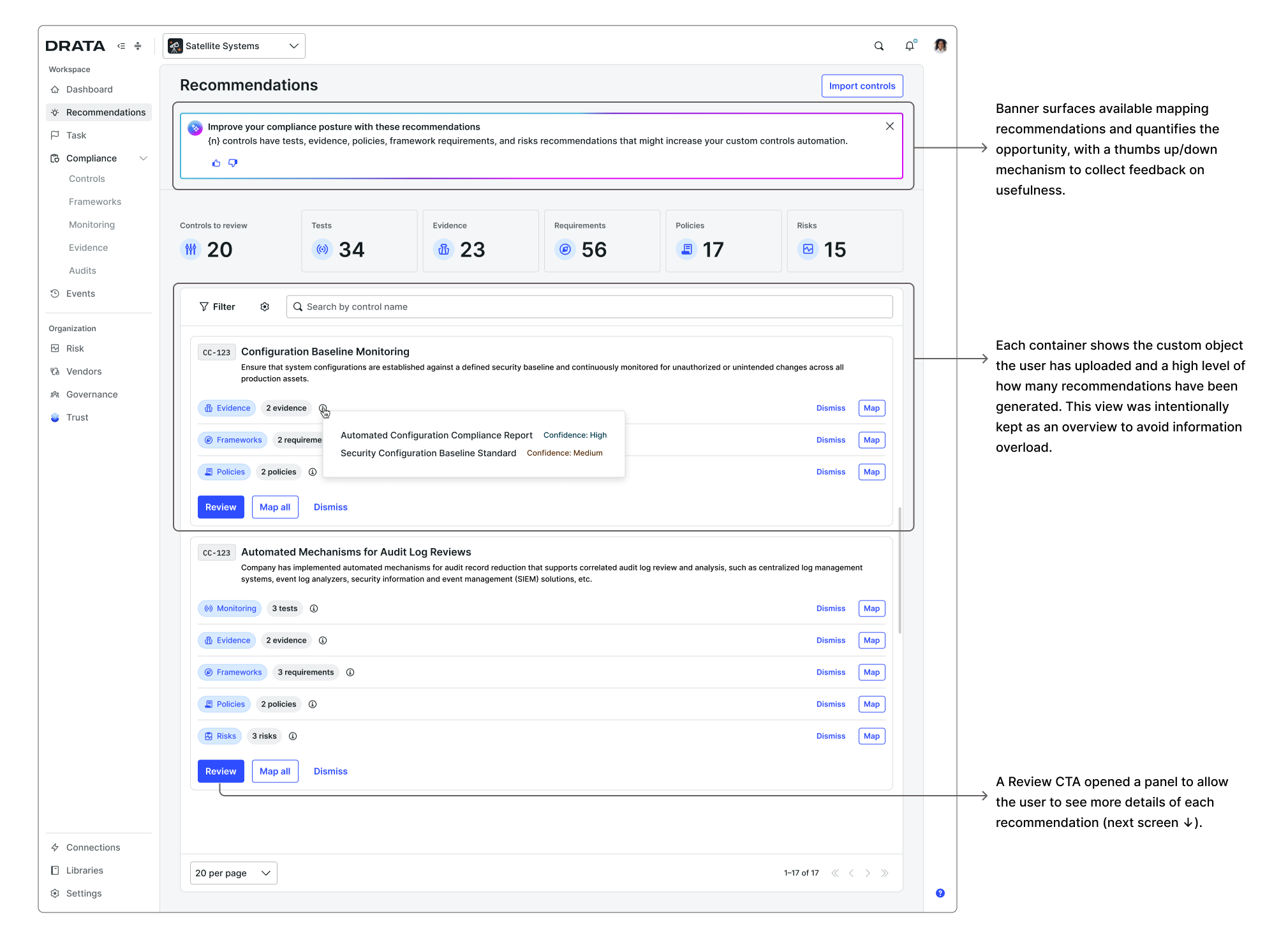This screenshot has width=1288, height=938.
Task: Click info icon next to 2 evidence in Configuration Baseline
Action: point(323,408)
